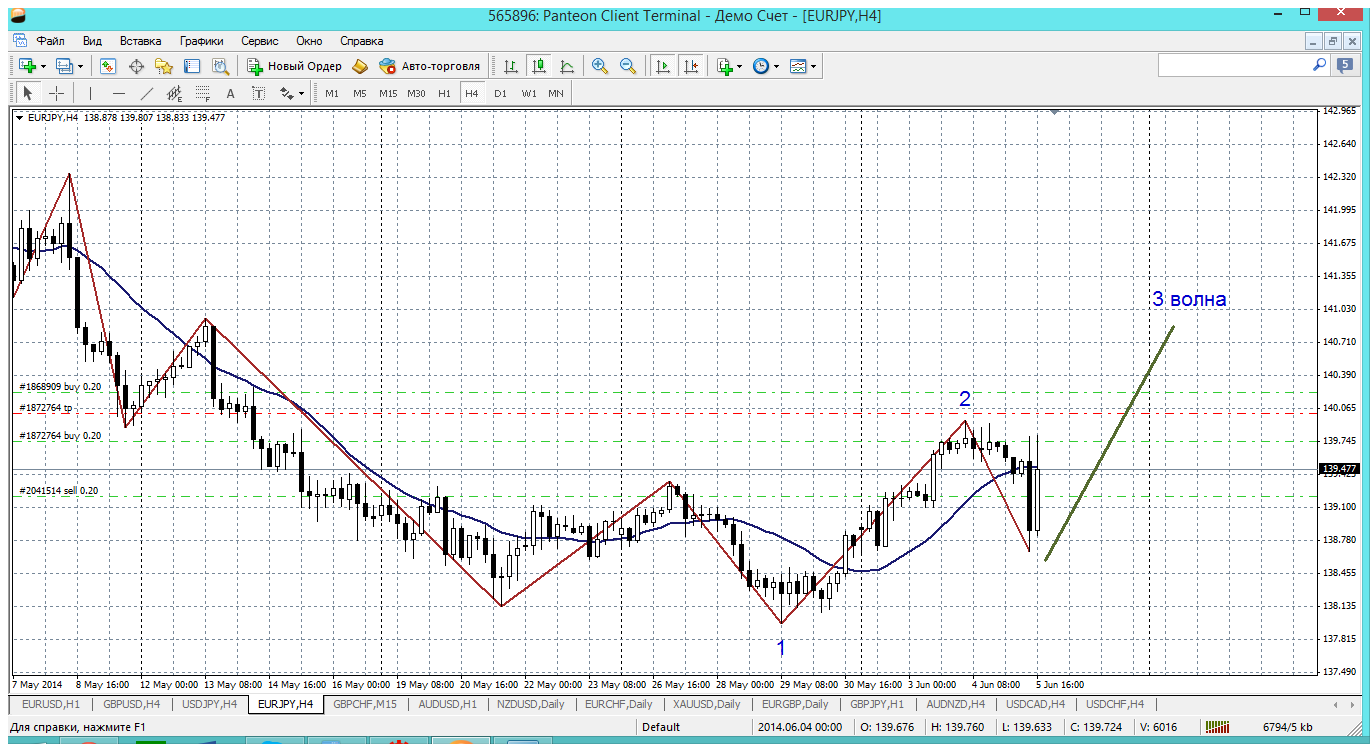
Task: Click the Новый Ордер button
Action: point(295,66)
